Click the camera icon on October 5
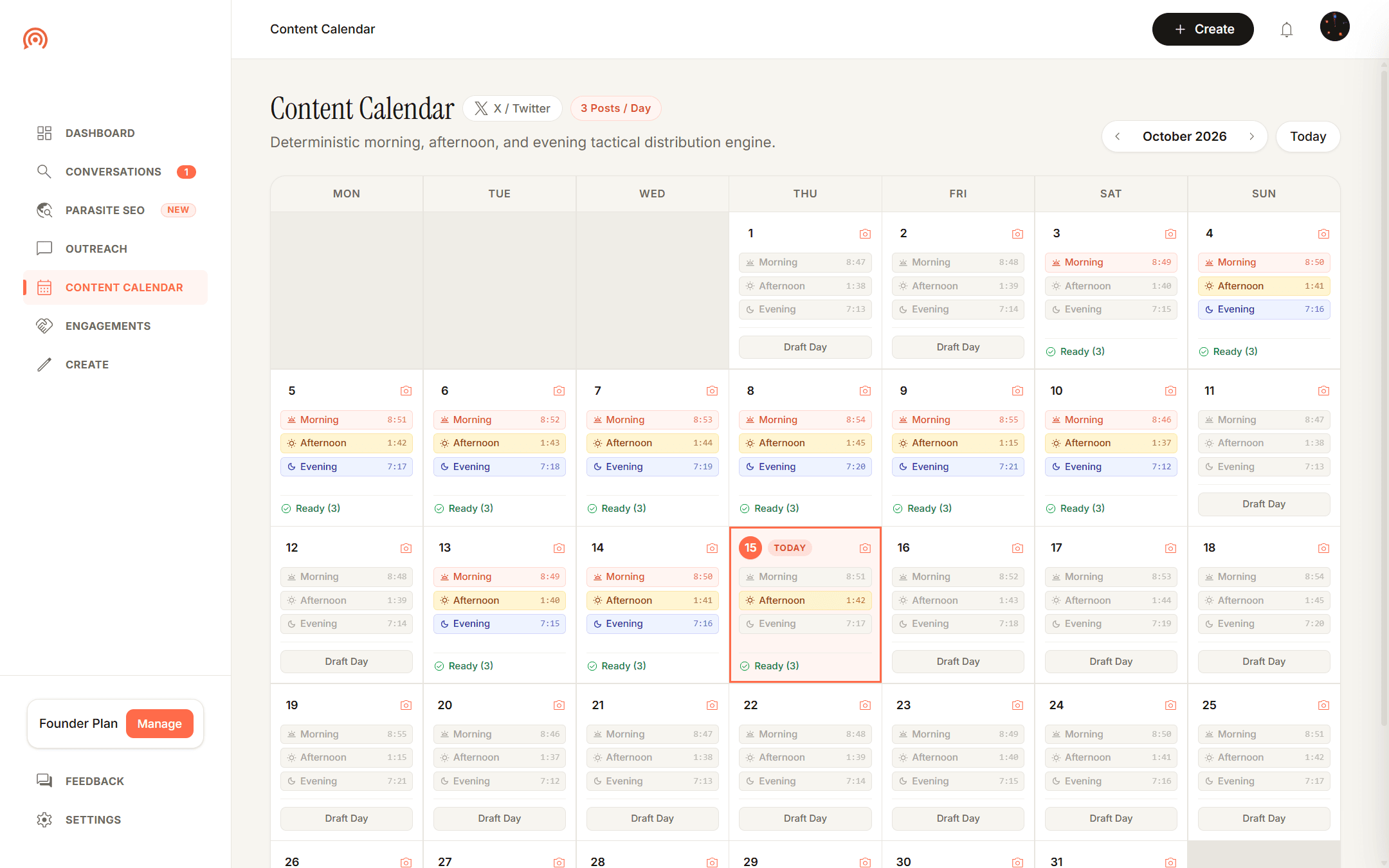Image resolution: width=1389 pixels, height=868 pixels. pyautogui.click(x=406, y=391)
